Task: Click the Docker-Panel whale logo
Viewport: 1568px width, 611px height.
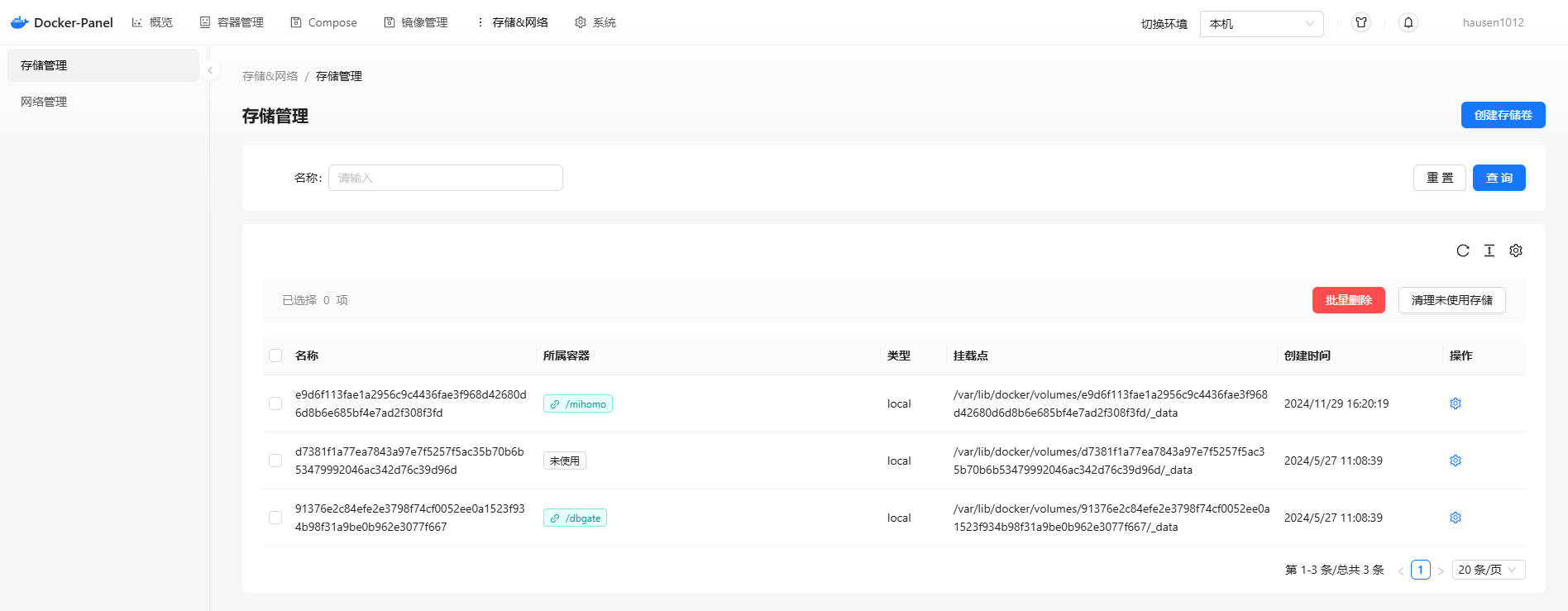Action: coord(19,22)
